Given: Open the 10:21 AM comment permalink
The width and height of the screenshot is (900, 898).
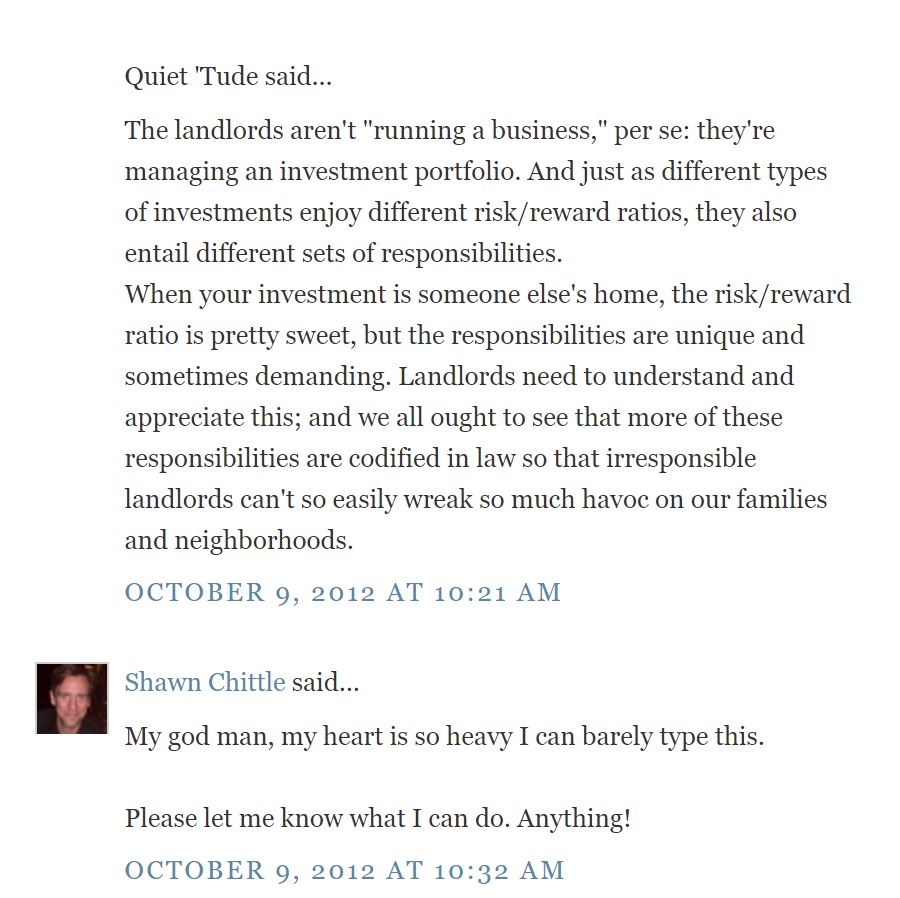Looking at the screenshot, I should [342, 592].
